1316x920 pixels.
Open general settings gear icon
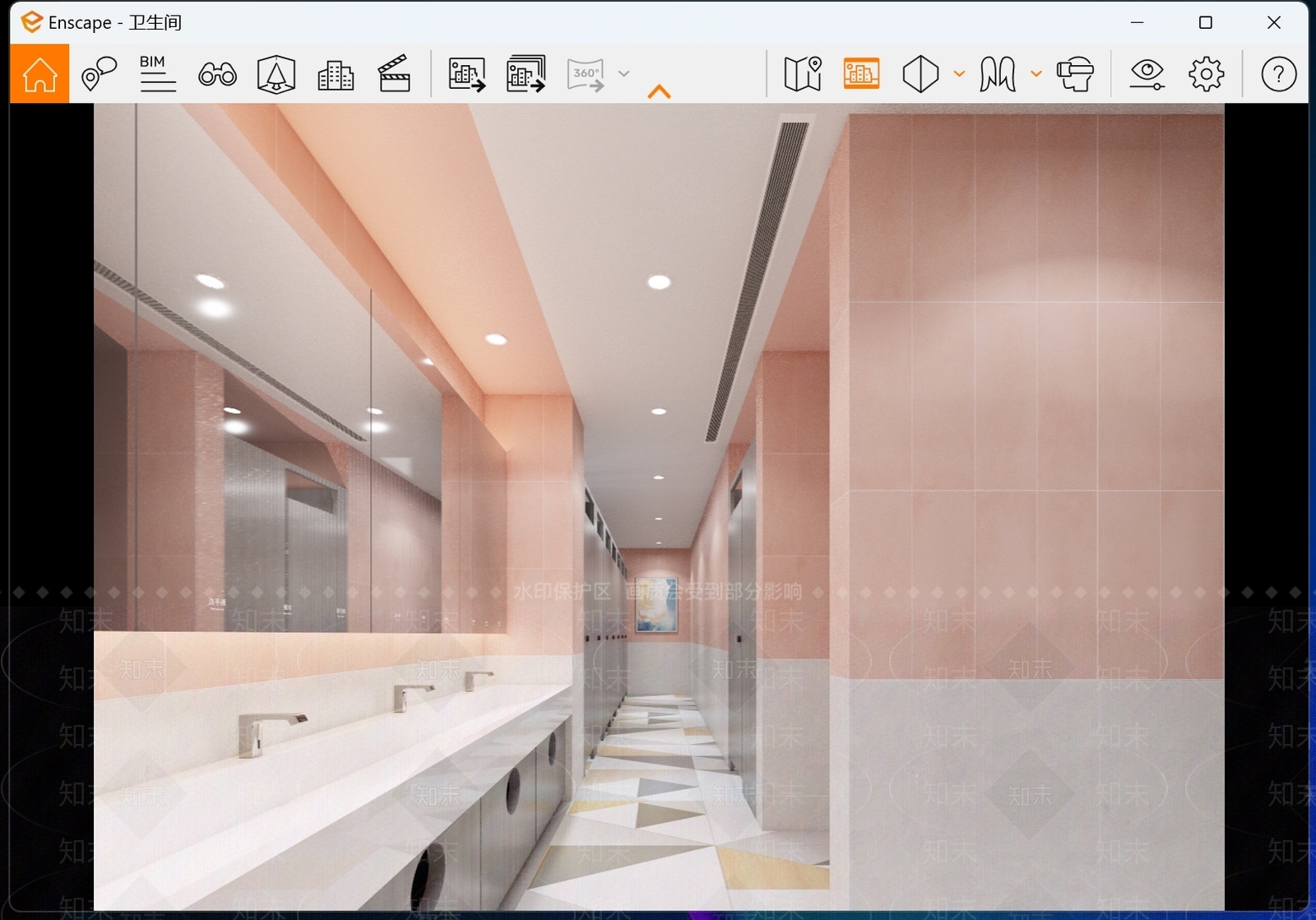pyautogui.click(x=1206, y=74)
